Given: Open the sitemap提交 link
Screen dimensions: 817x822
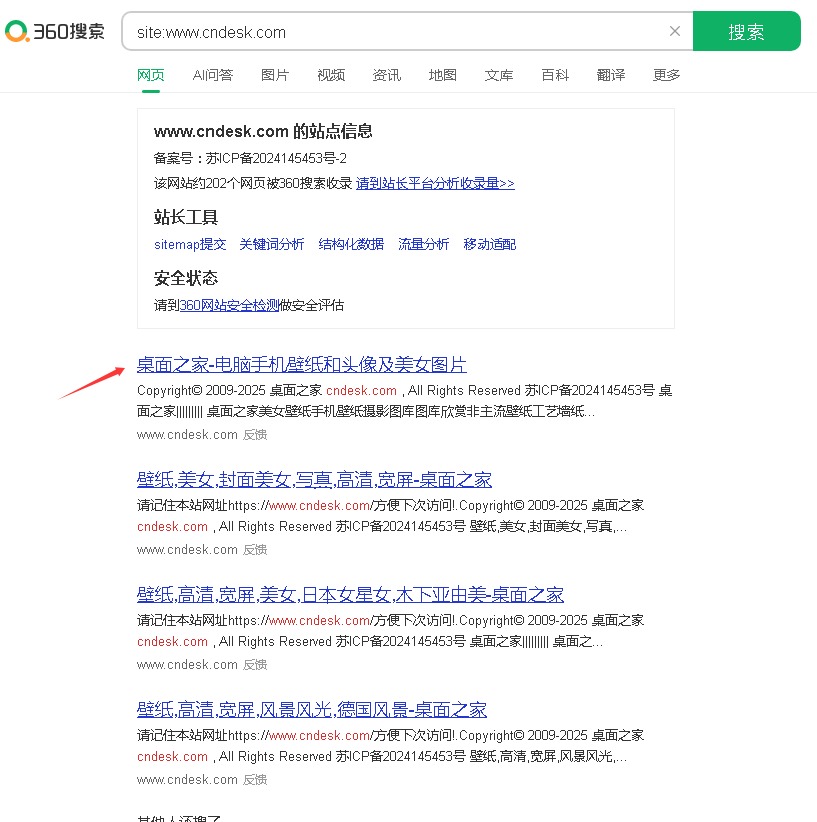Looking at the screenshot, I should coord(190,244).
